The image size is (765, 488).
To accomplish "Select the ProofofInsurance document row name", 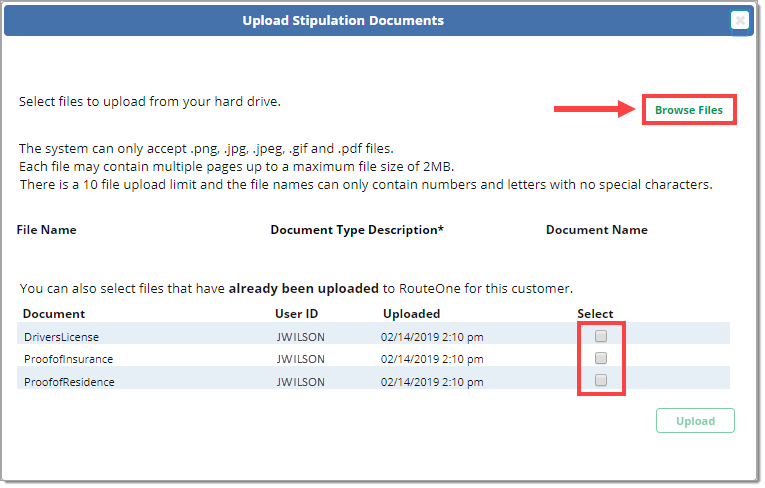I will (68, 359).
